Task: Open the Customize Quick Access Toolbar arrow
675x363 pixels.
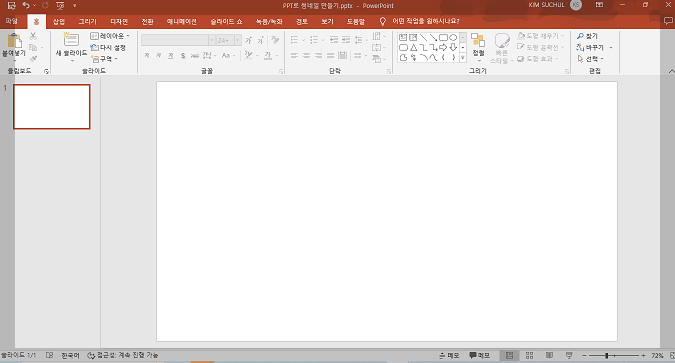Action: coord(74,6)
